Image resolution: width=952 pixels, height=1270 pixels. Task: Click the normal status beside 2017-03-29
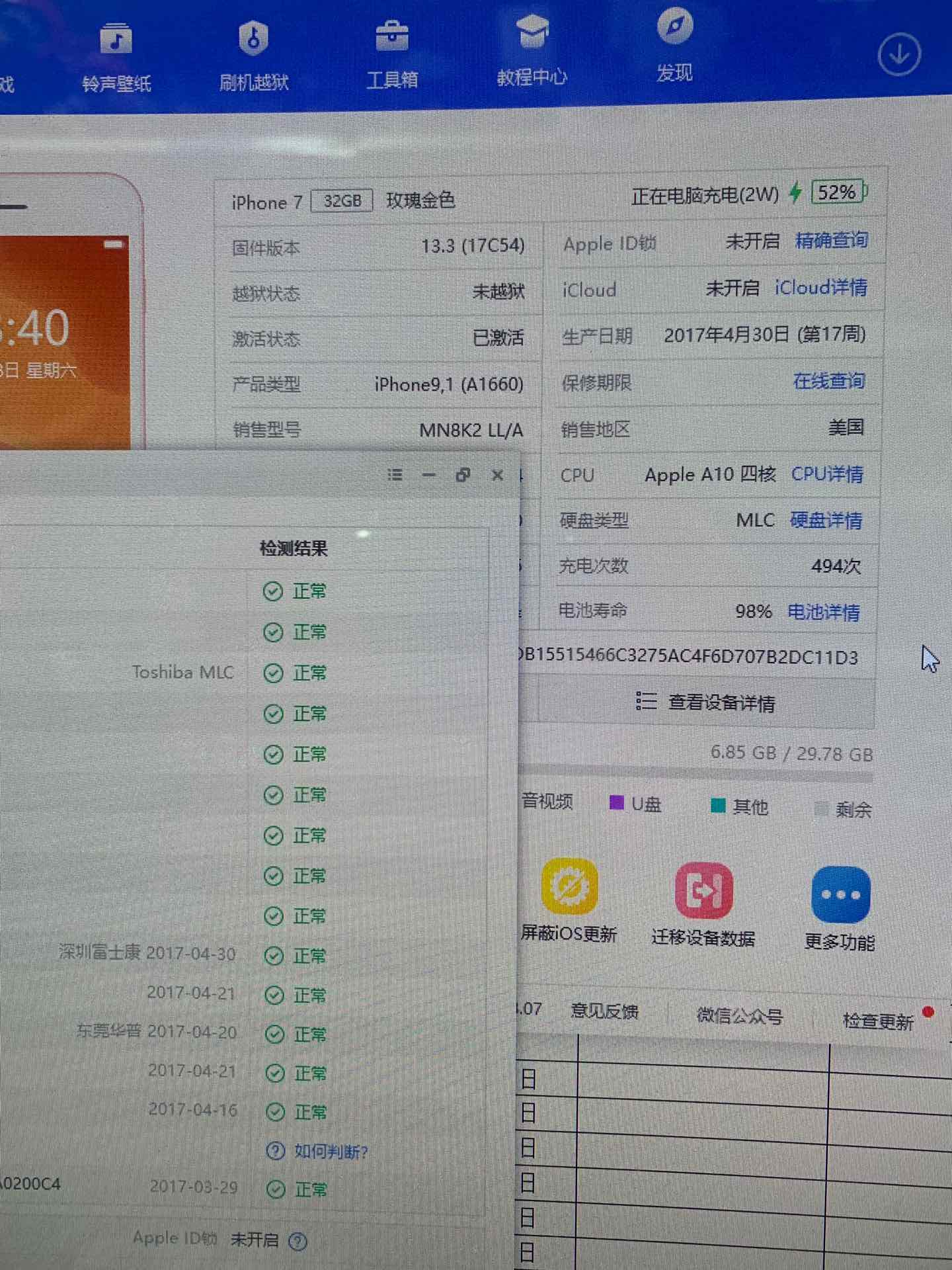[x=297, y=1190]
